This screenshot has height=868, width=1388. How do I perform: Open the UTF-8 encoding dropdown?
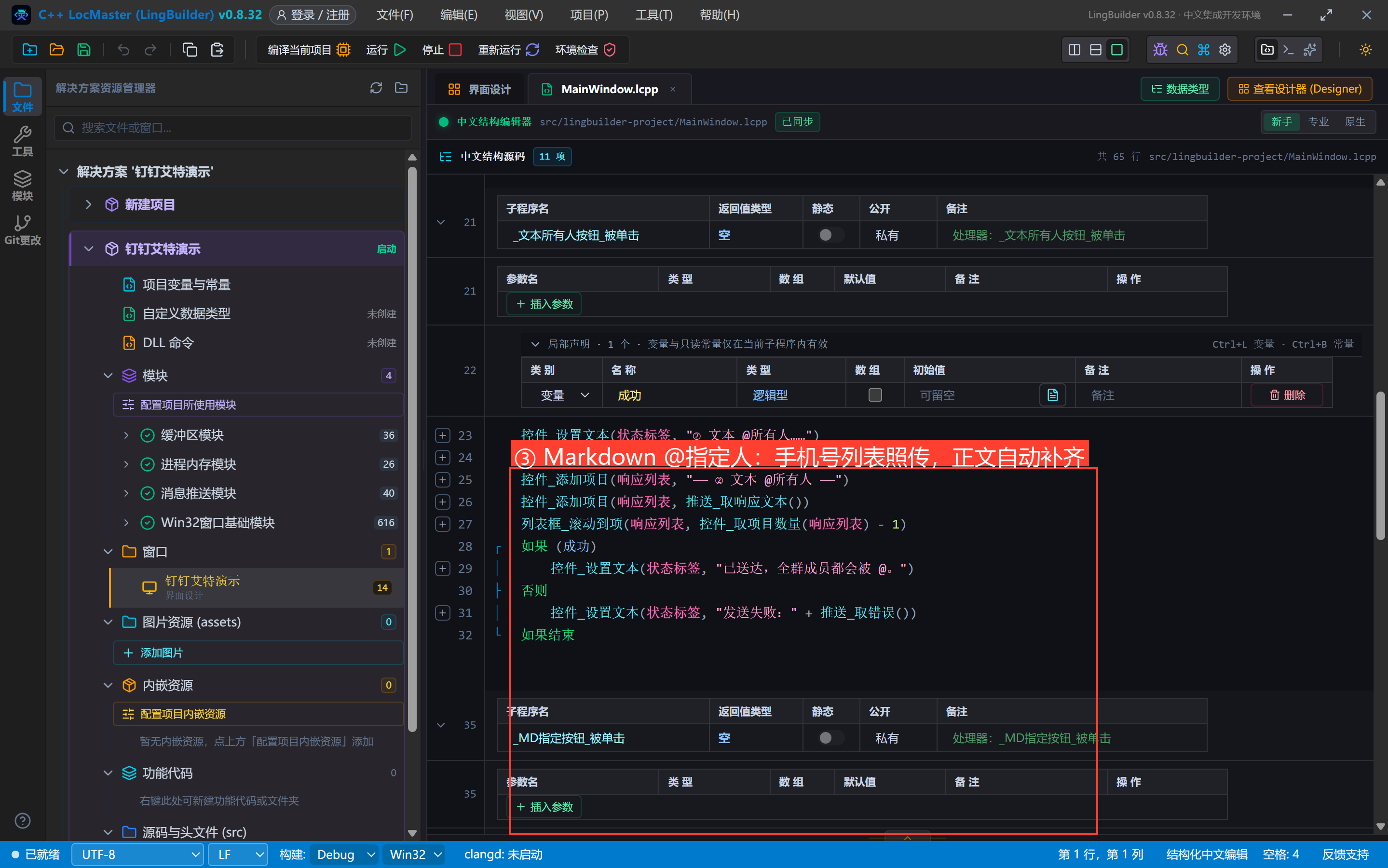tap(138, 854)
